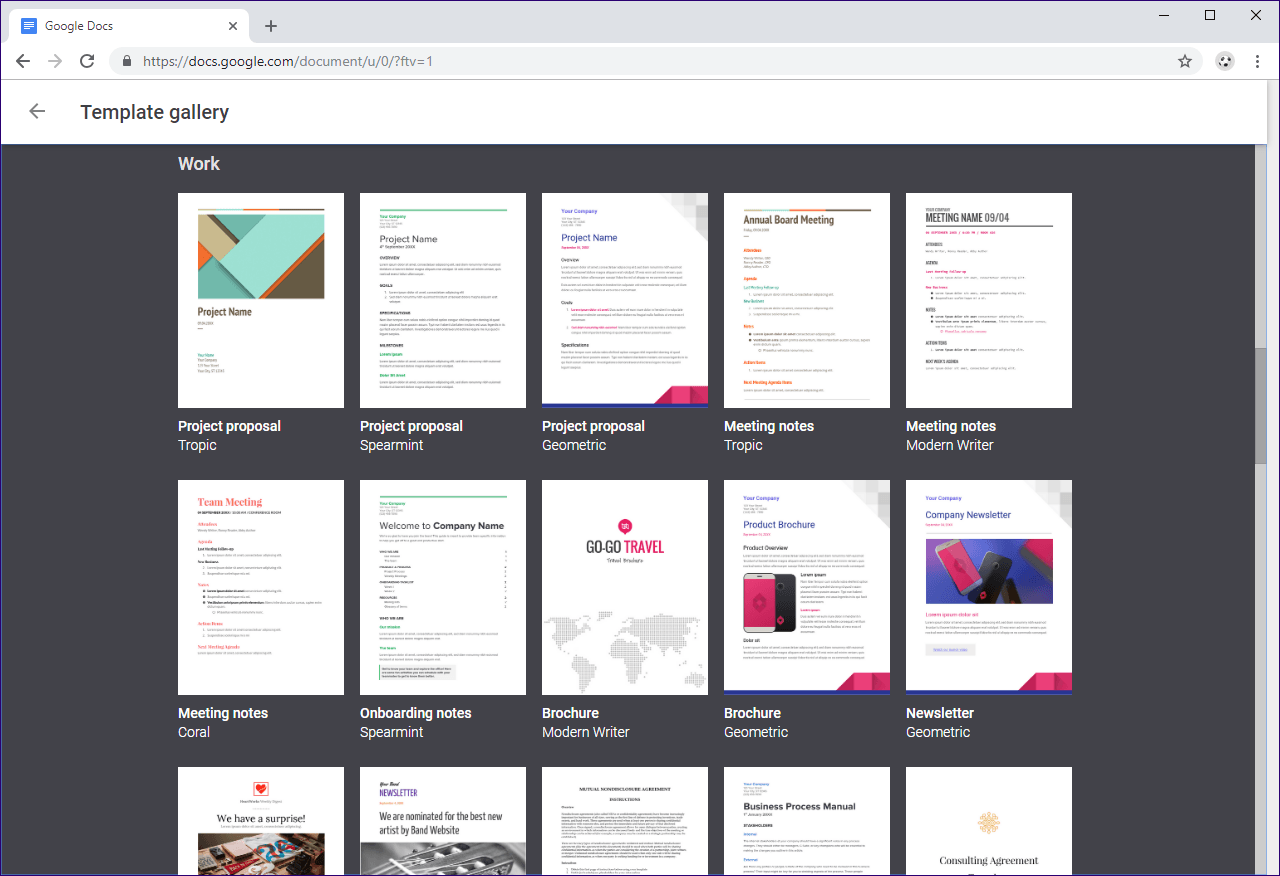The width and height of the screenshot is (1280, 876).
Task: Select the Google Docs browser tab
Action: pyautogui.click(x=128, y=26)
